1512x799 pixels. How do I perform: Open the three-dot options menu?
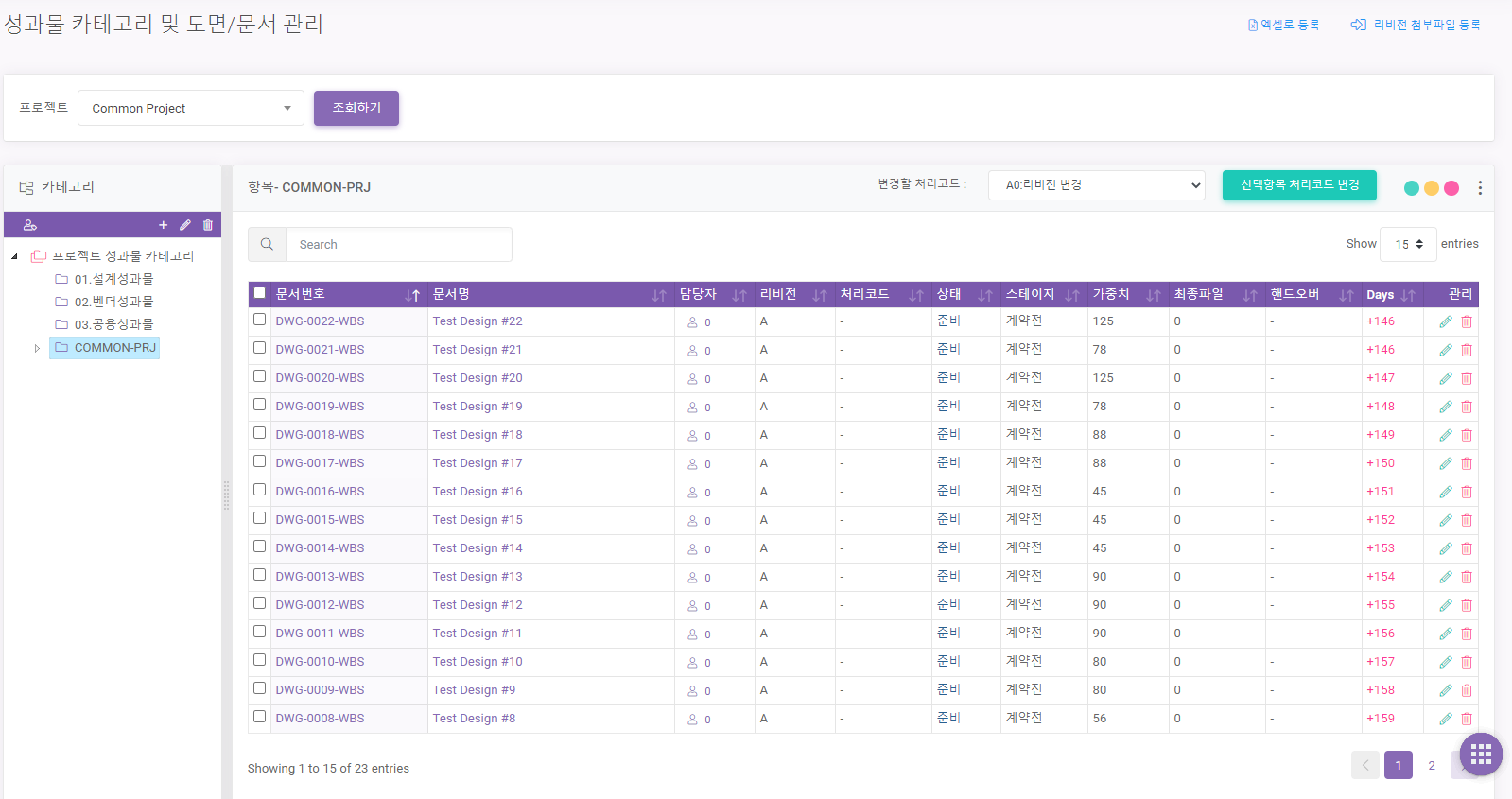(x=1480, y=188)
